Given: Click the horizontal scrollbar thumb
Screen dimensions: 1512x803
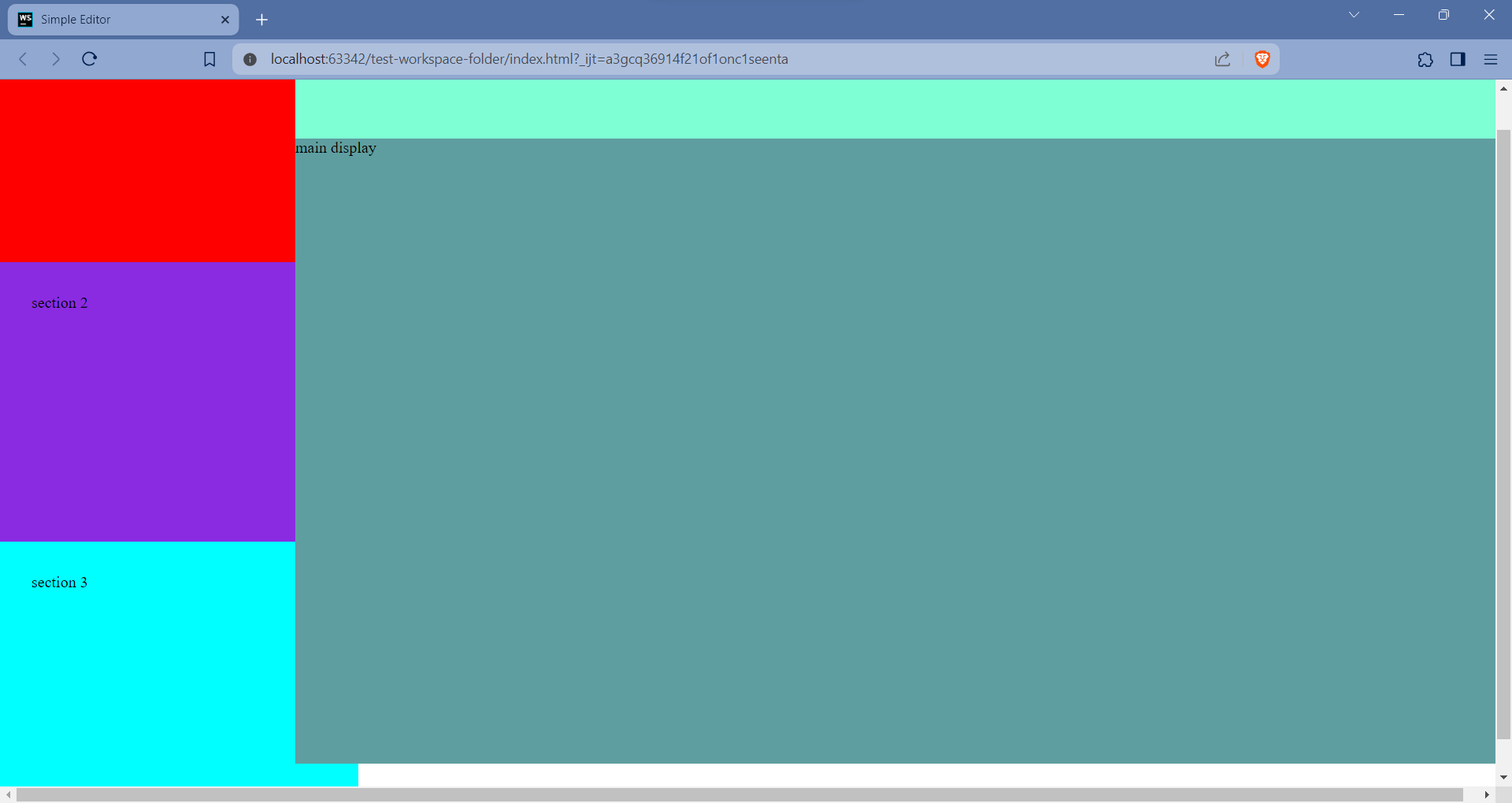Looking at the screenshot, I should pyautogui.click(x=740, y=795).
